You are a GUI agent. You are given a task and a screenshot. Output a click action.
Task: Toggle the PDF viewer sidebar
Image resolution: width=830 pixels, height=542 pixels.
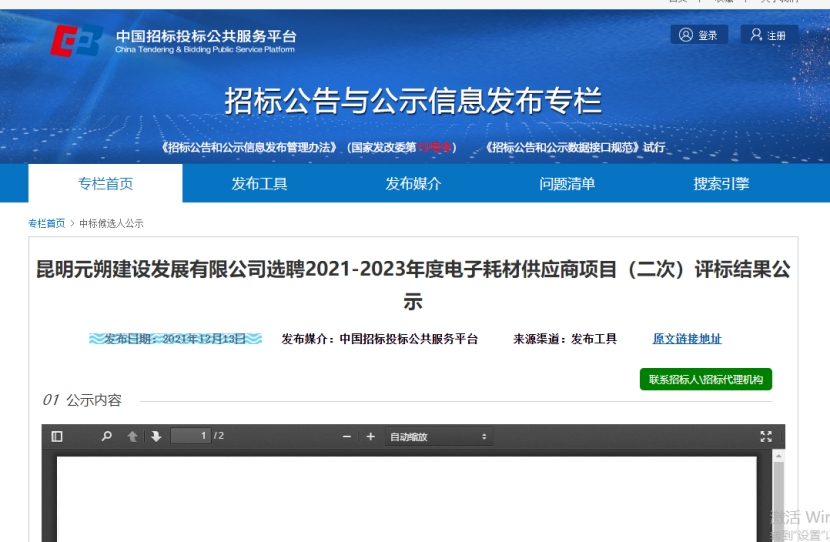tap(57, 436)
